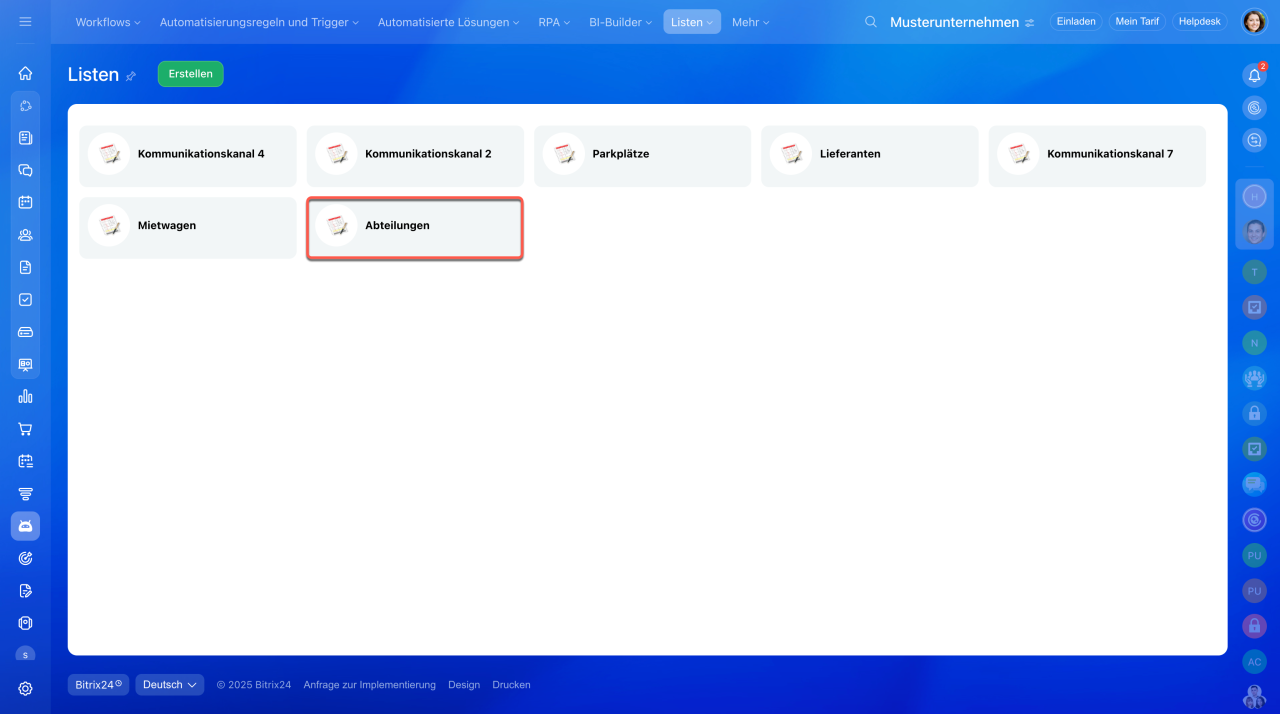
Task: Open the calendar icon in left sidebar
Action: pos(25,202)
